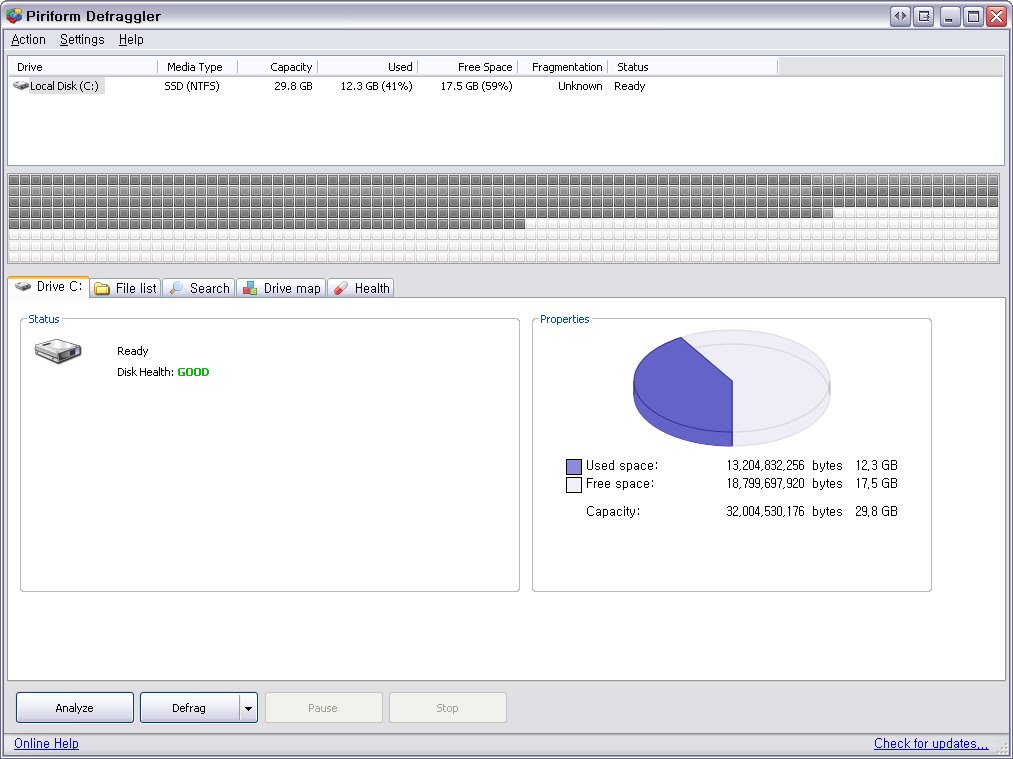This screenshot has width=1013, height=759.
Task: Click the Used space color swatch
Action: [x=574, y=466]
